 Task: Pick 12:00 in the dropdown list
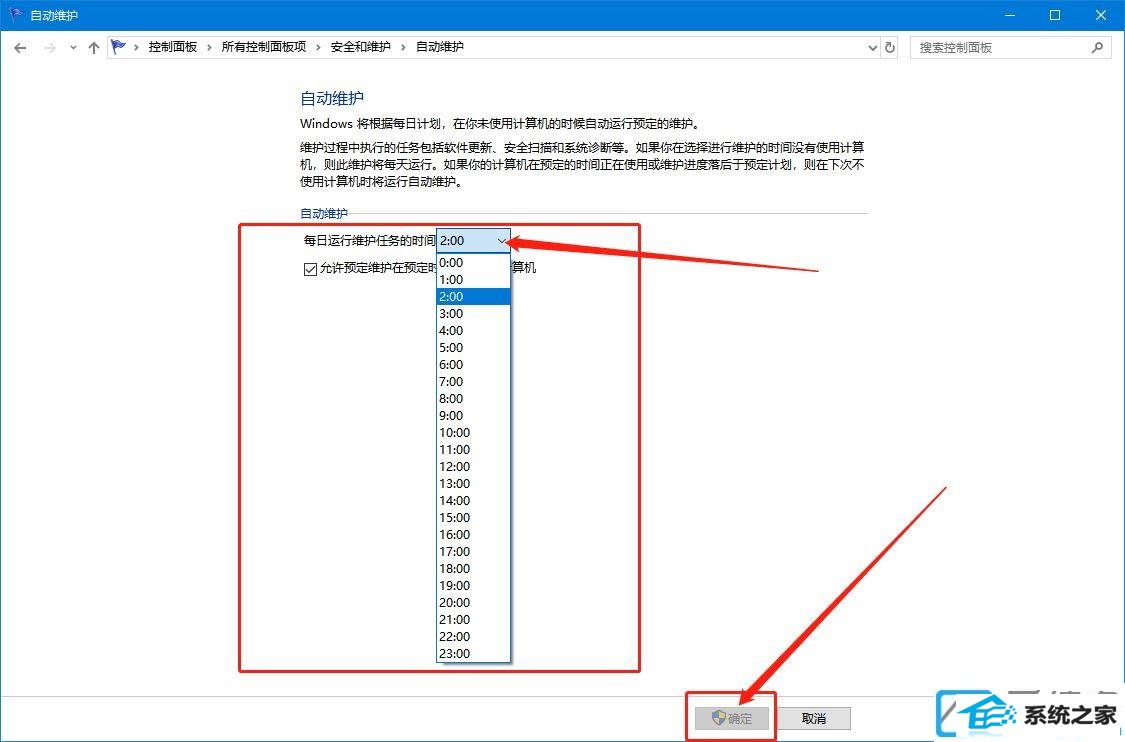(474, 466)
